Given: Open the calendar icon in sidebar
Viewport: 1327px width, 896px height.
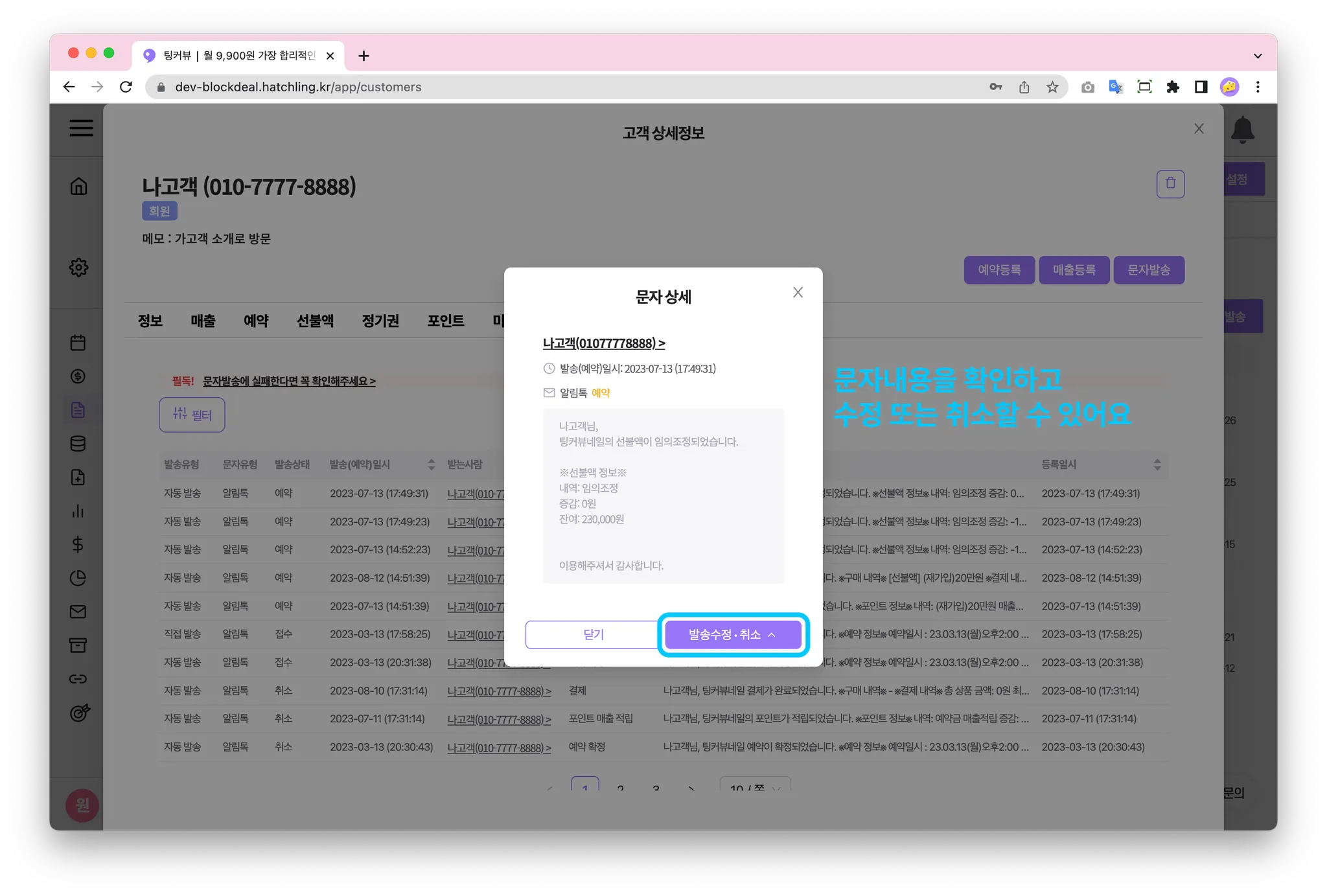Looking at the screenshot, I should [x=78, y=343].
